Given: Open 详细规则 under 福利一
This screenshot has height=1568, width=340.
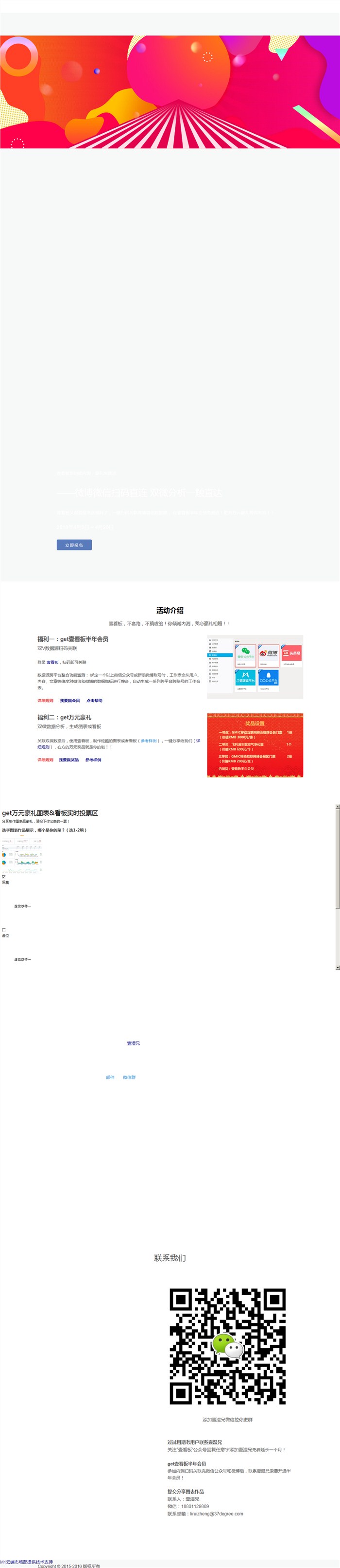Looking at the screenshot, I should coord(45,701).
